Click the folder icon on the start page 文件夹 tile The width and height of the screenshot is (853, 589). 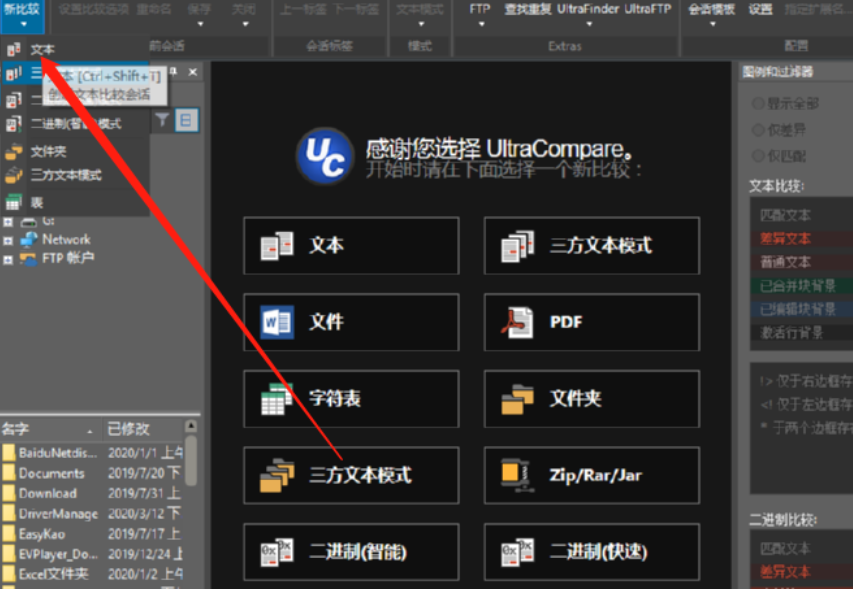517,399
